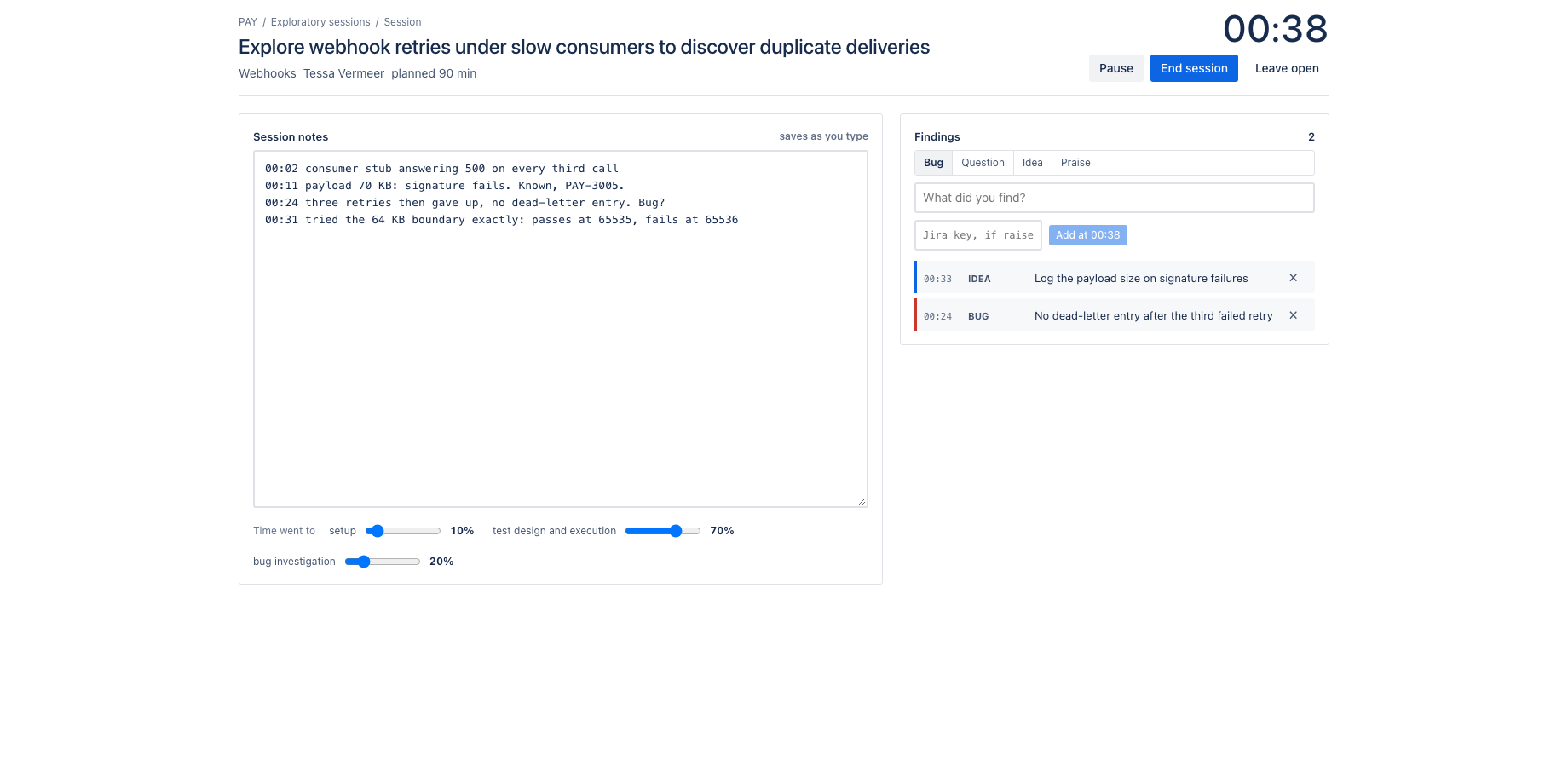
Task: Click the 70% percentage value
Action: pyautogui.click(x=722, y=531)
